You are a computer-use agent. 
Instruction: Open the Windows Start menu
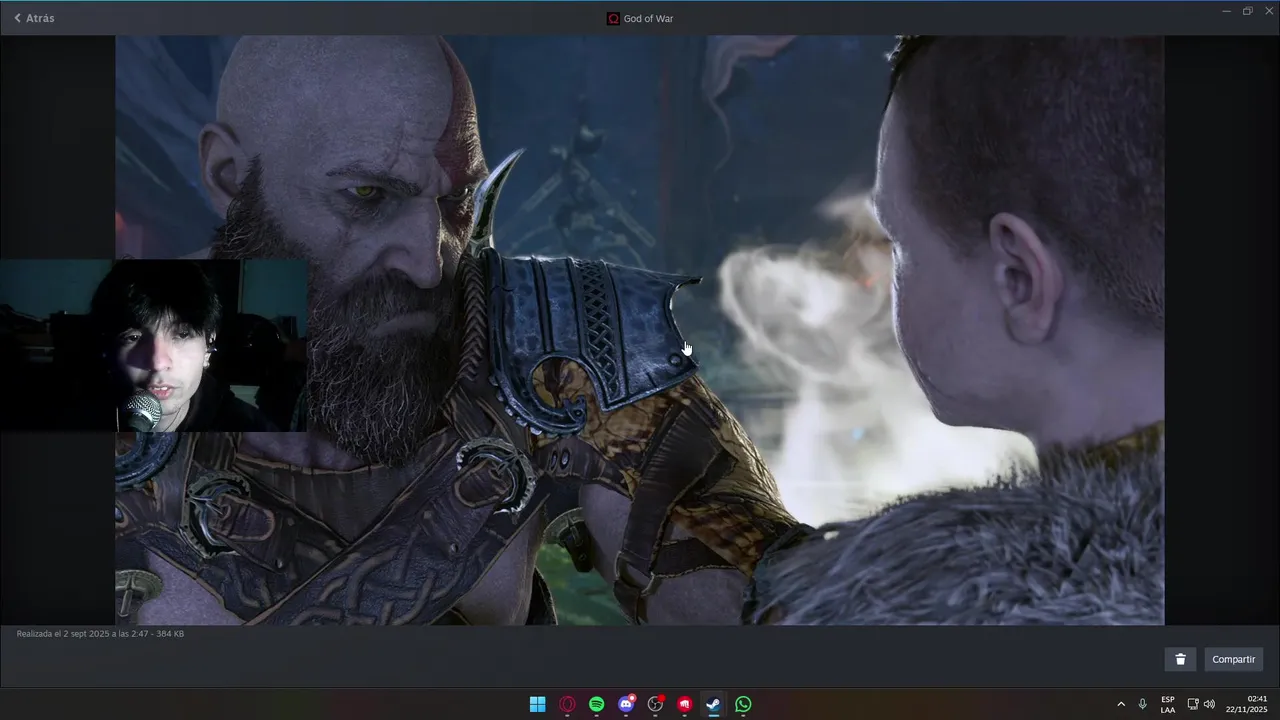[537, 704]
